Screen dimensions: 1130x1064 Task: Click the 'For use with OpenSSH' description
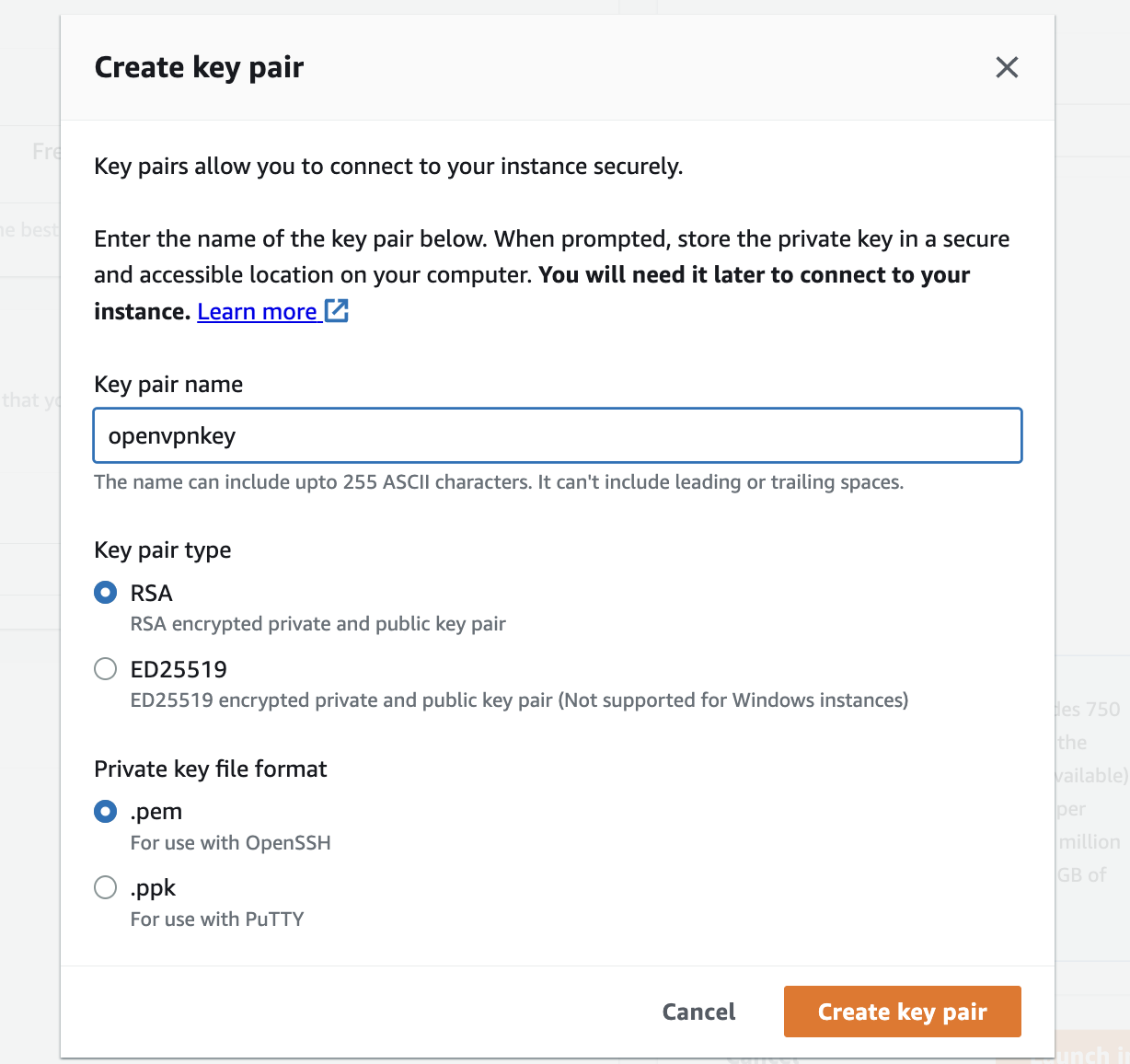click(x=230, y=842)
